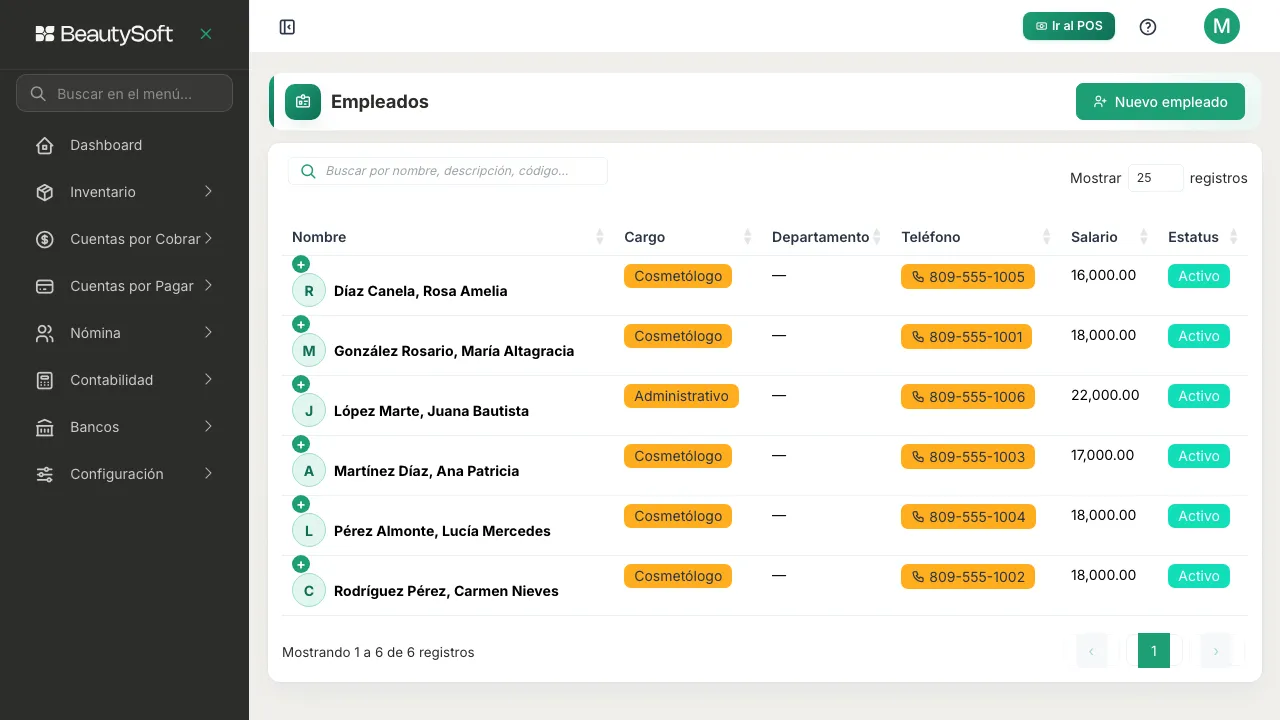This screenshot has height=720, width=1280.
Task: Sort table by Teléfono column
Action: coord(976,237)
